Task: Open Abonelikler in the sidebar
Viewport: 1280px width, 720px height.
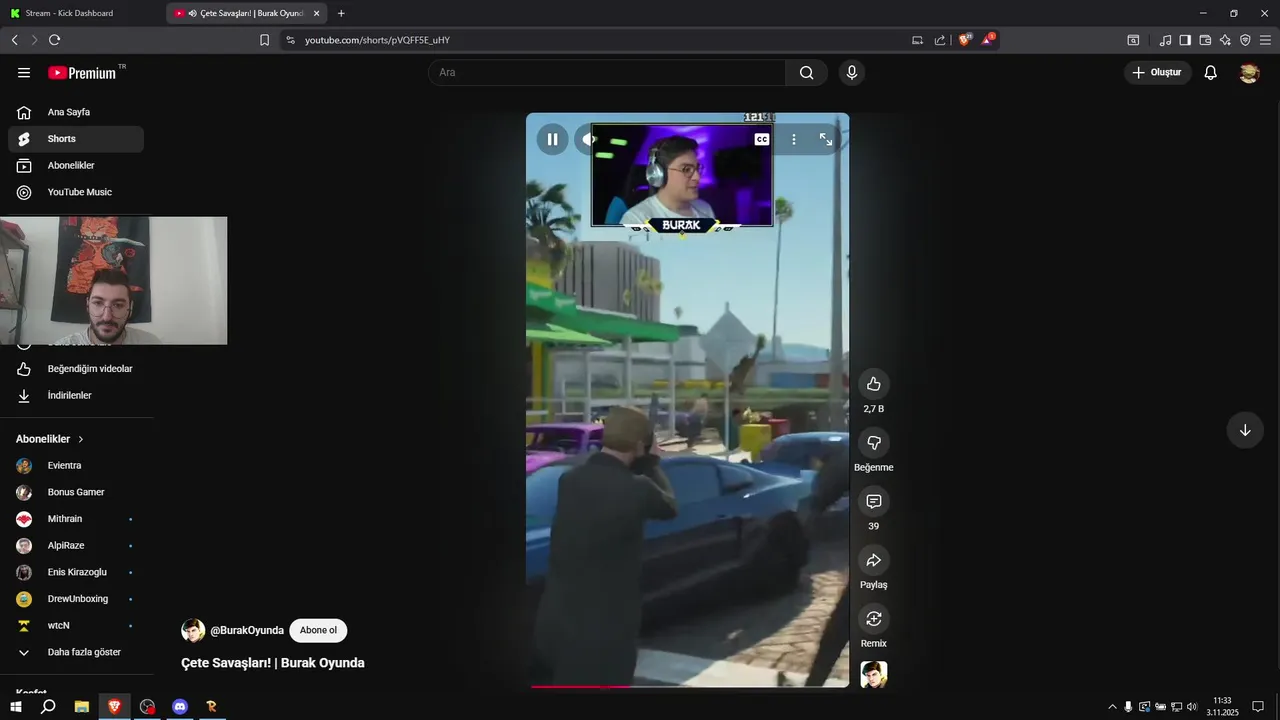Action: (76, 165)
